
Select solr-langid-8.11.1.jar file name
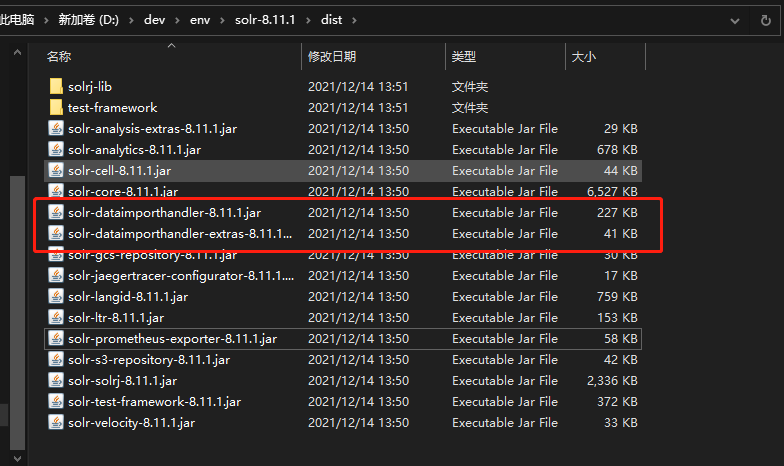click(x=128, y=296)
